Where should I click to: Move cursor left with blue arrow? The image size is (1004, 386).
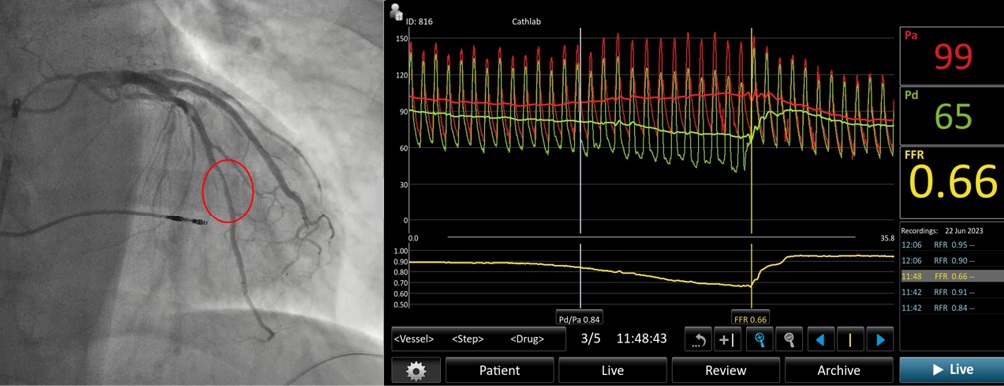[820, 340]
